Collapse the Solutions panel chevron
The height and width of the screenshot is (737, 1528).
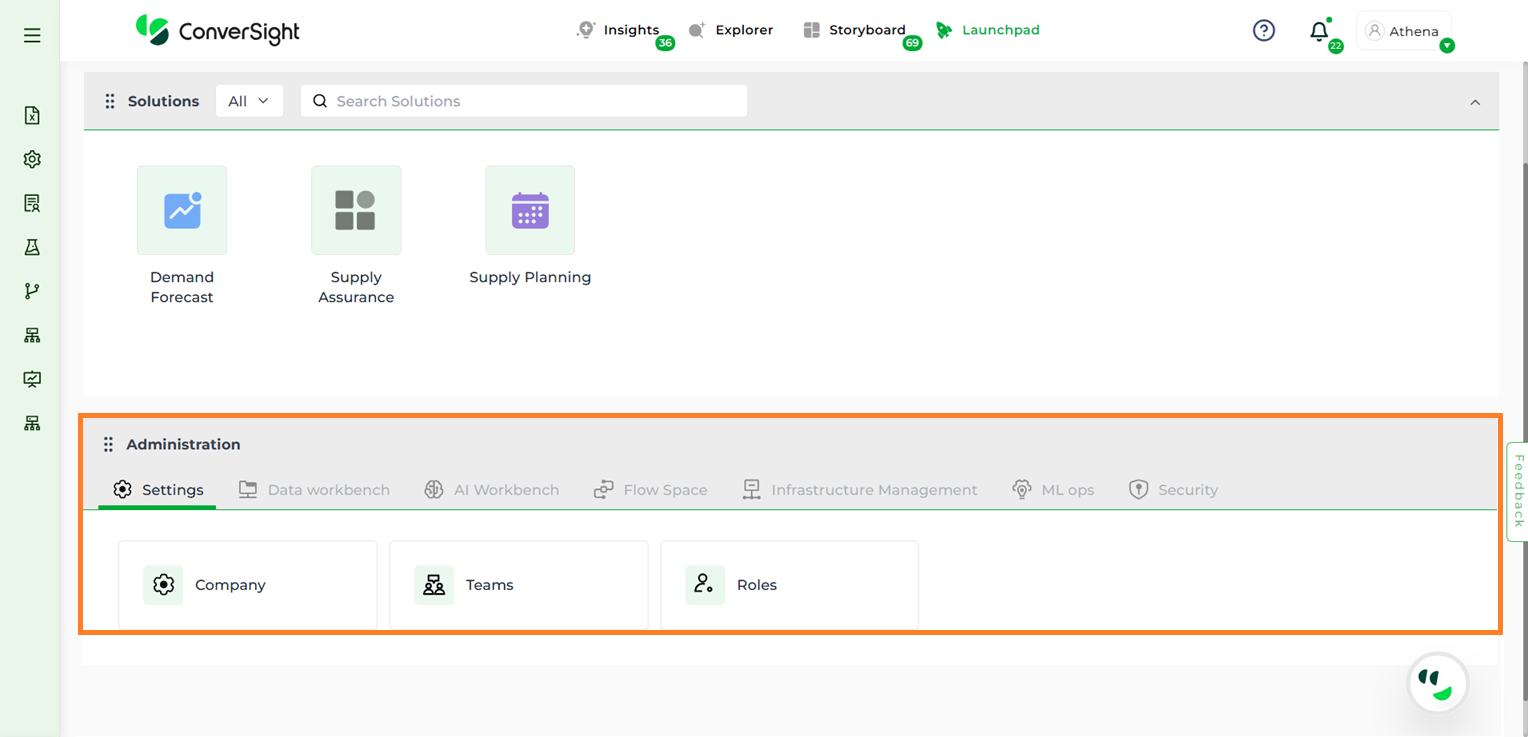[x=1474, y=102]
